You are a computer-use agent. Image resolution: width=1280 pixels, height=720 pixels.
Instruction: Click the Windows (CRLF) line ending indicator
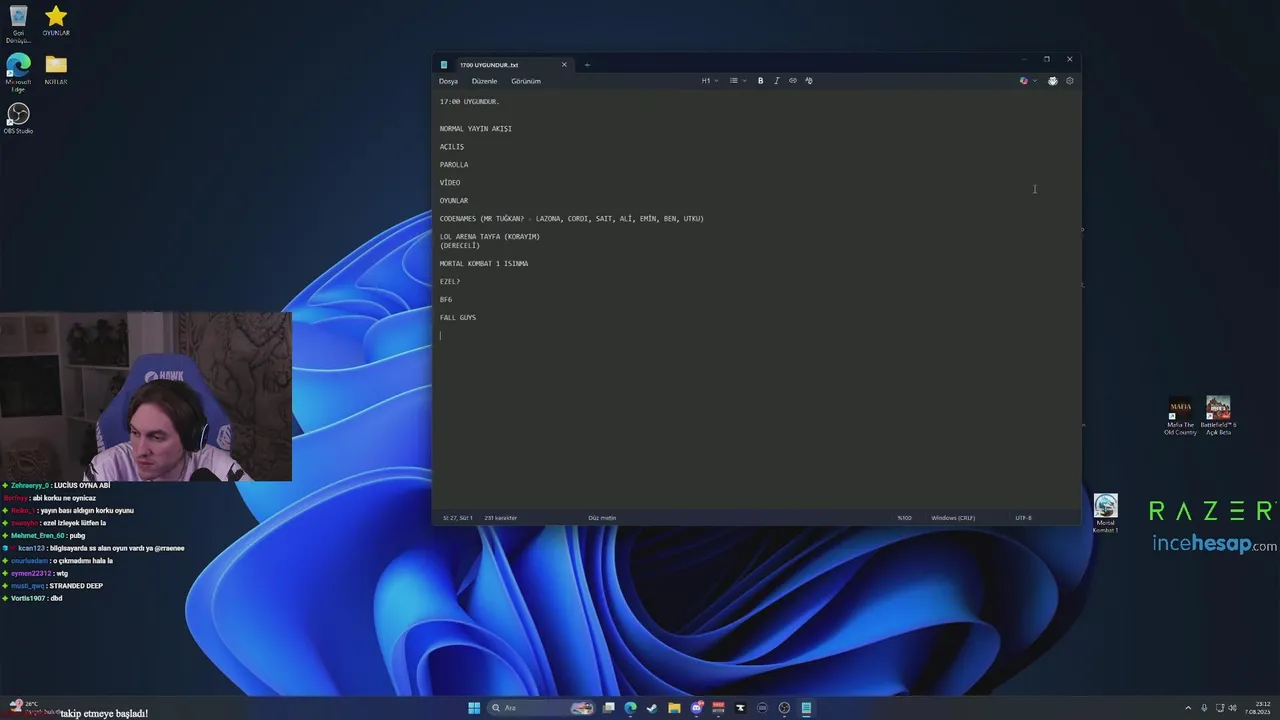coord(953,518)
